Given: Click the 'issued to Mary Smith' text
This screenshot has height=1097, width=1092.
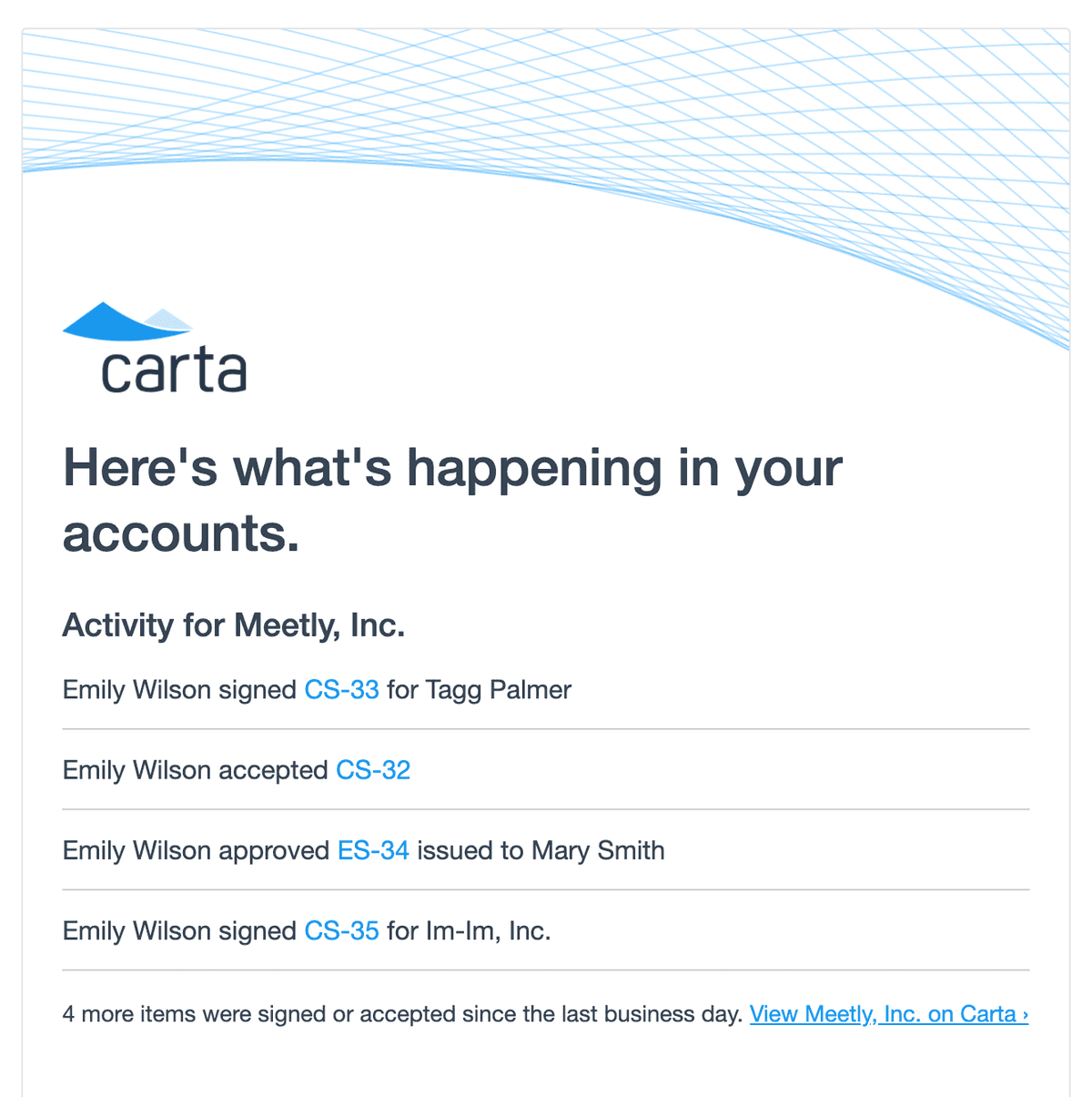Looking at the screenshot, I should point(541,850).
